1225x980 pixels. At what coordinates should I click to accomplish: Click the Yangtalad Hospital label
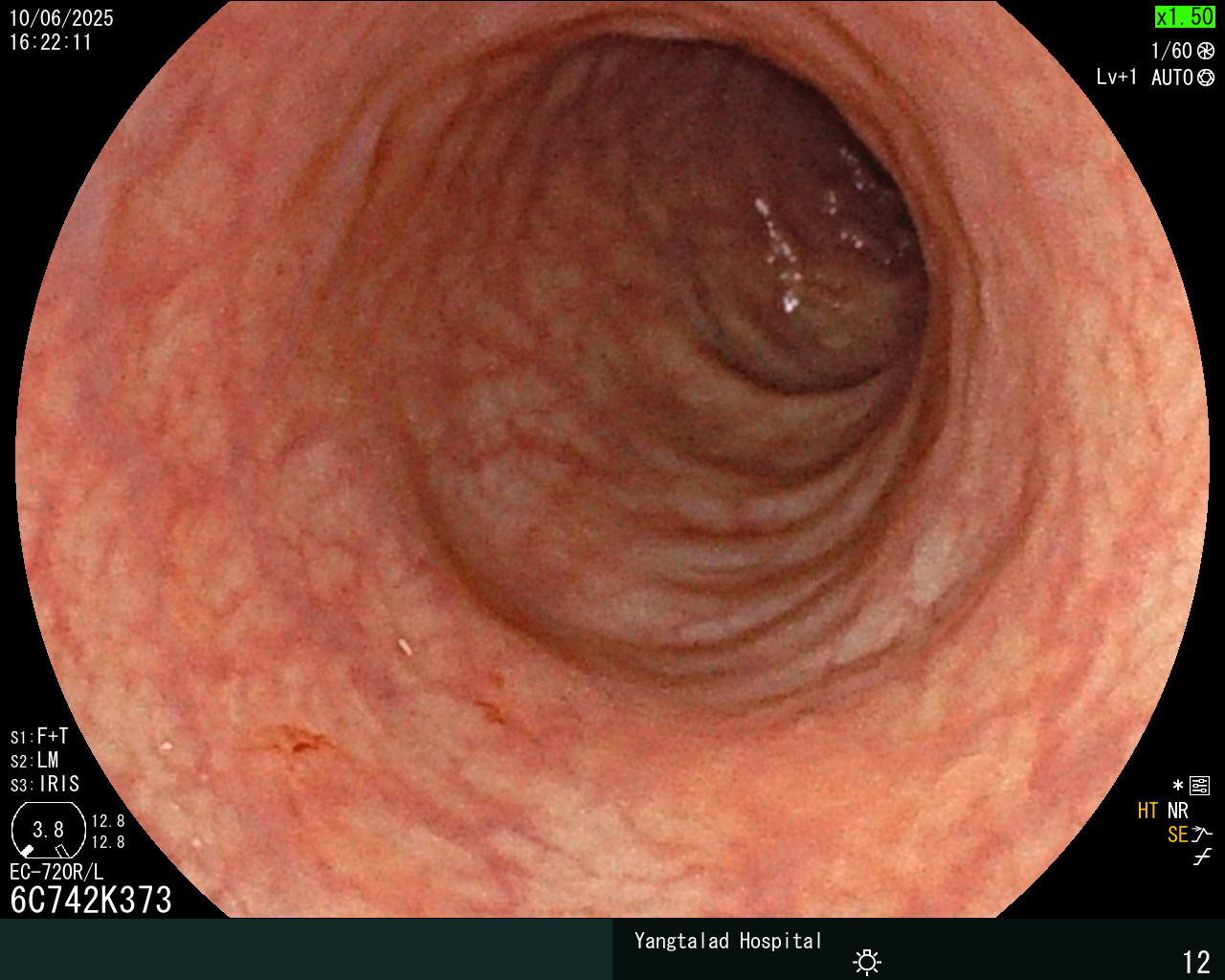pyautogui.click(x=728, y=941)
